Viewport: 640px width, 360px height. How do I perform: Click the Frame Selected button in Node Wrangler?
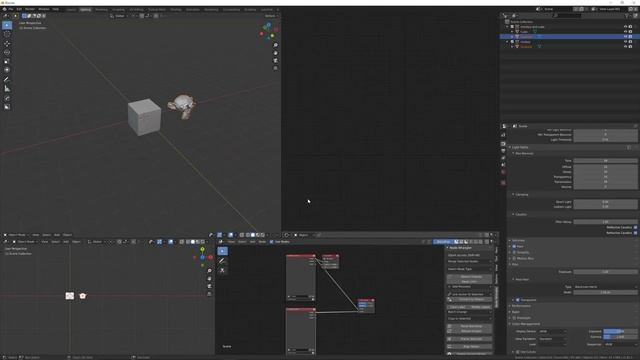(x=469, y=339)
